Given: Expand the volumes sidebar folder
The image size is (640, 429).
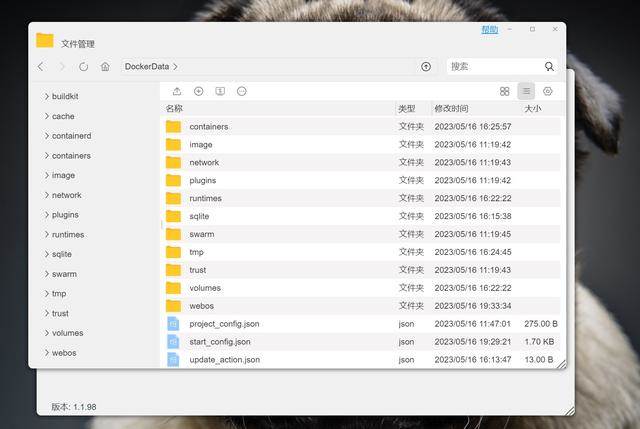Looking at the screenshot, I should pos(47,333).
